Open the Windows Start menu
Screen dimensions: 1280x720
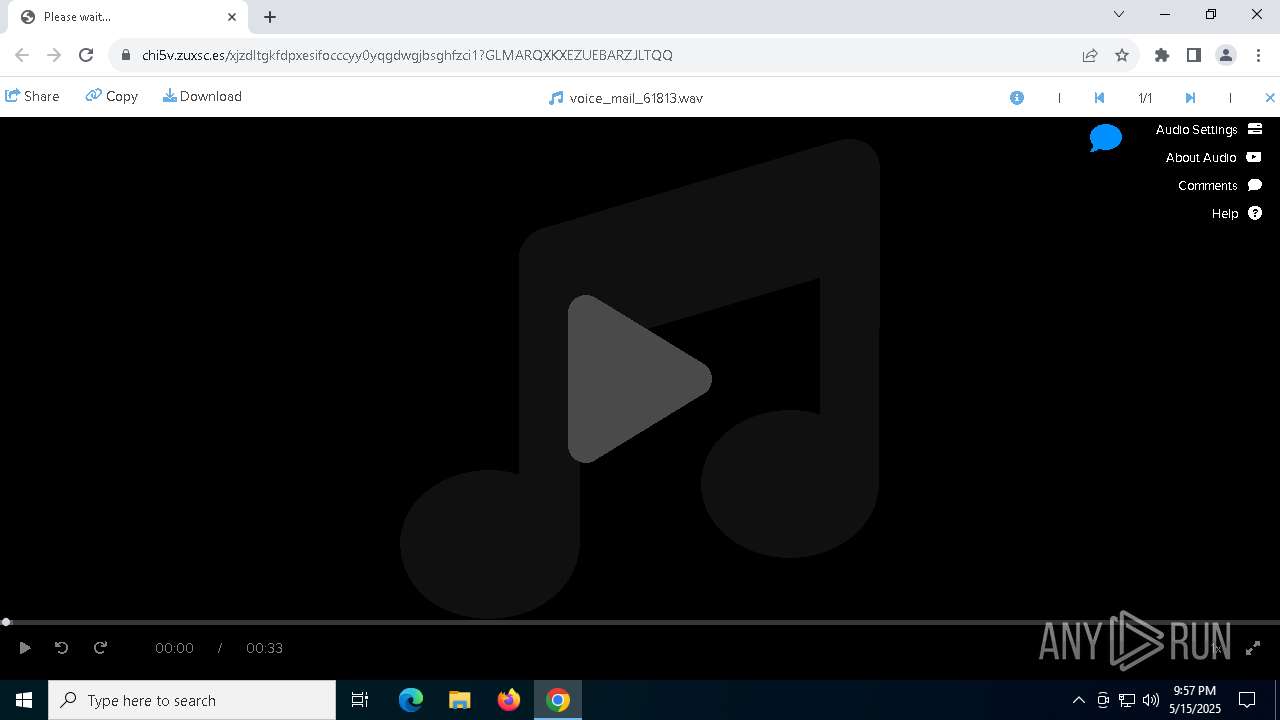point(24,700)
